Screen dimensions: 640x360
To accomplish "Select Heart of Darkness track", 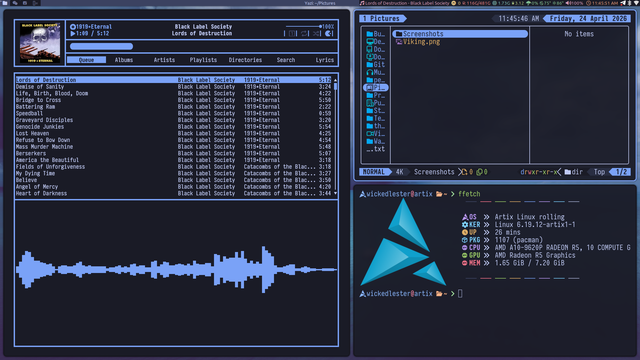I will pos(173,193).
